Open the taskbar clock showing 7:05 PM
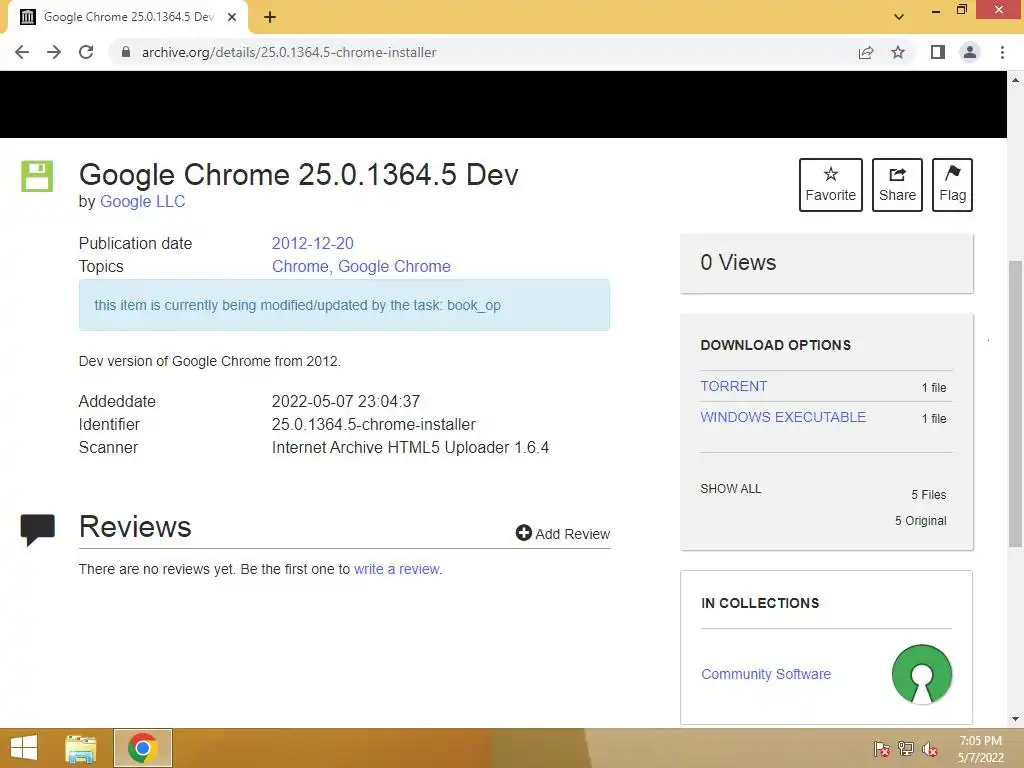The height and width of the screenshot is (768, 1024). click(980, 749)
